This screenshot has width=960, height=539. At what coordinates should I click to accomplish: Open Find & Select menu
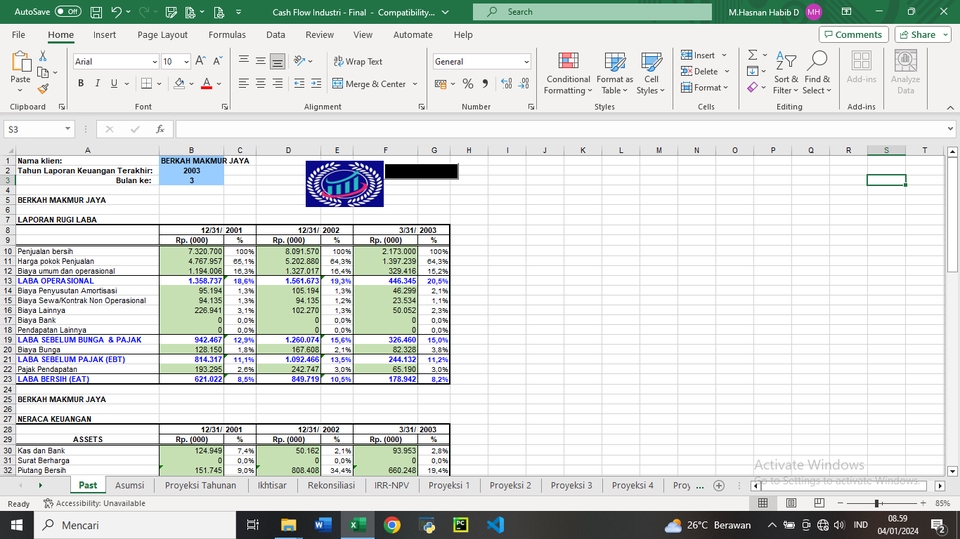[817, 74]
